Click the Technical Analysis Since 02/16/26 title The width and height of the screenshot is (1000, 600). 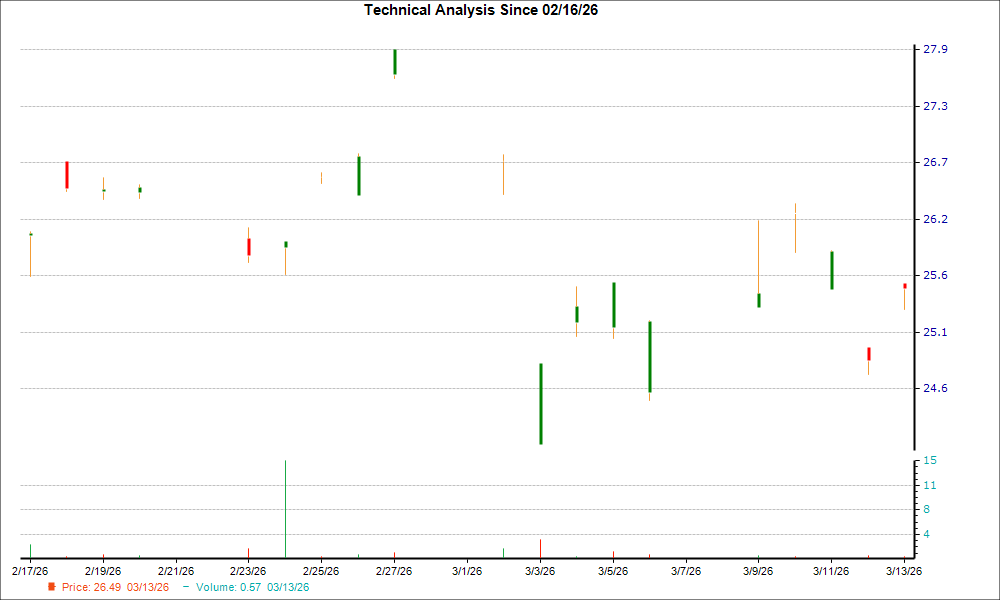click(x=481, y=11)
